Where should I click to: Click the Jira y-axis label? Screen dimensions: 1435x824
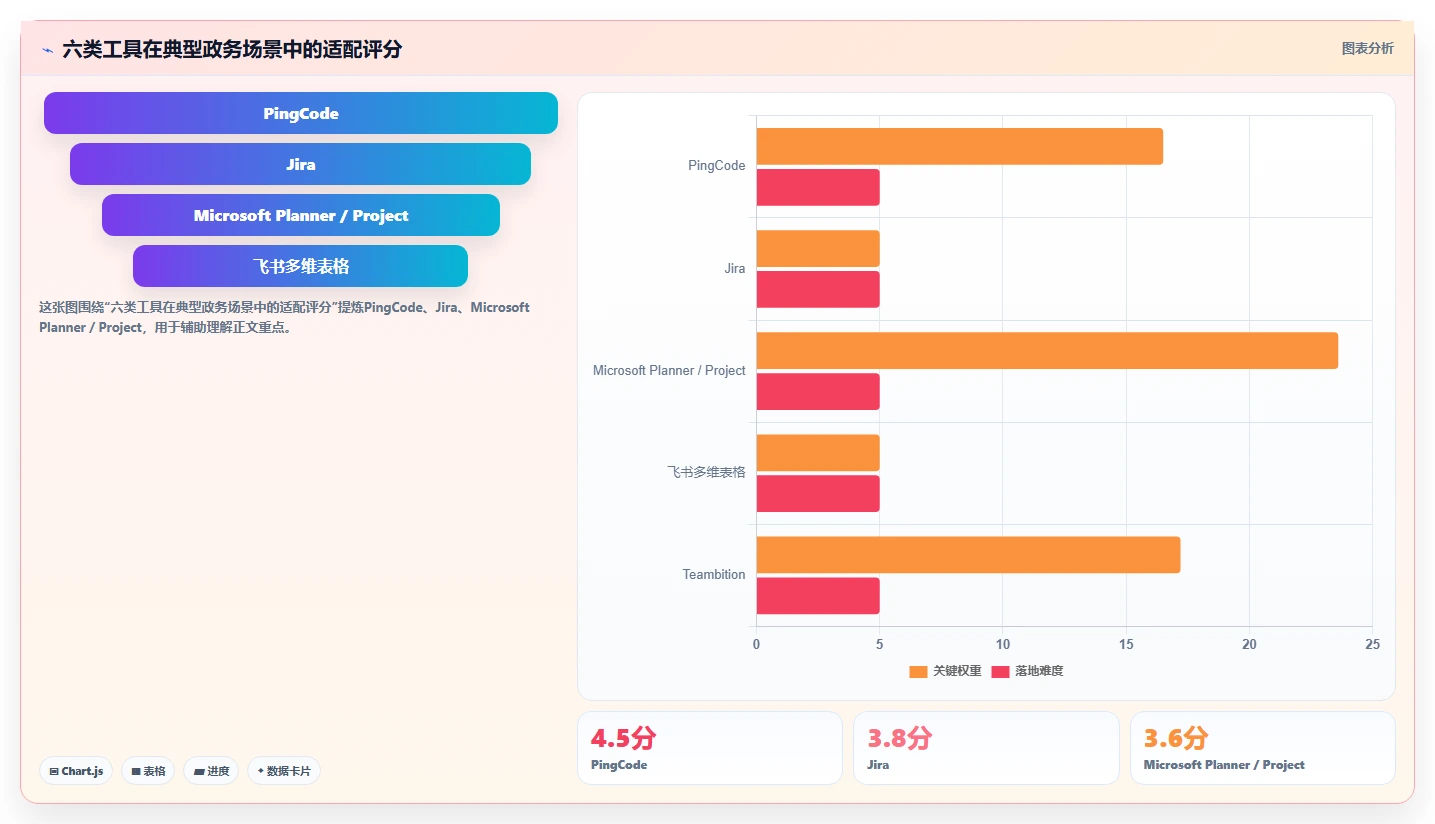[735, 269]
